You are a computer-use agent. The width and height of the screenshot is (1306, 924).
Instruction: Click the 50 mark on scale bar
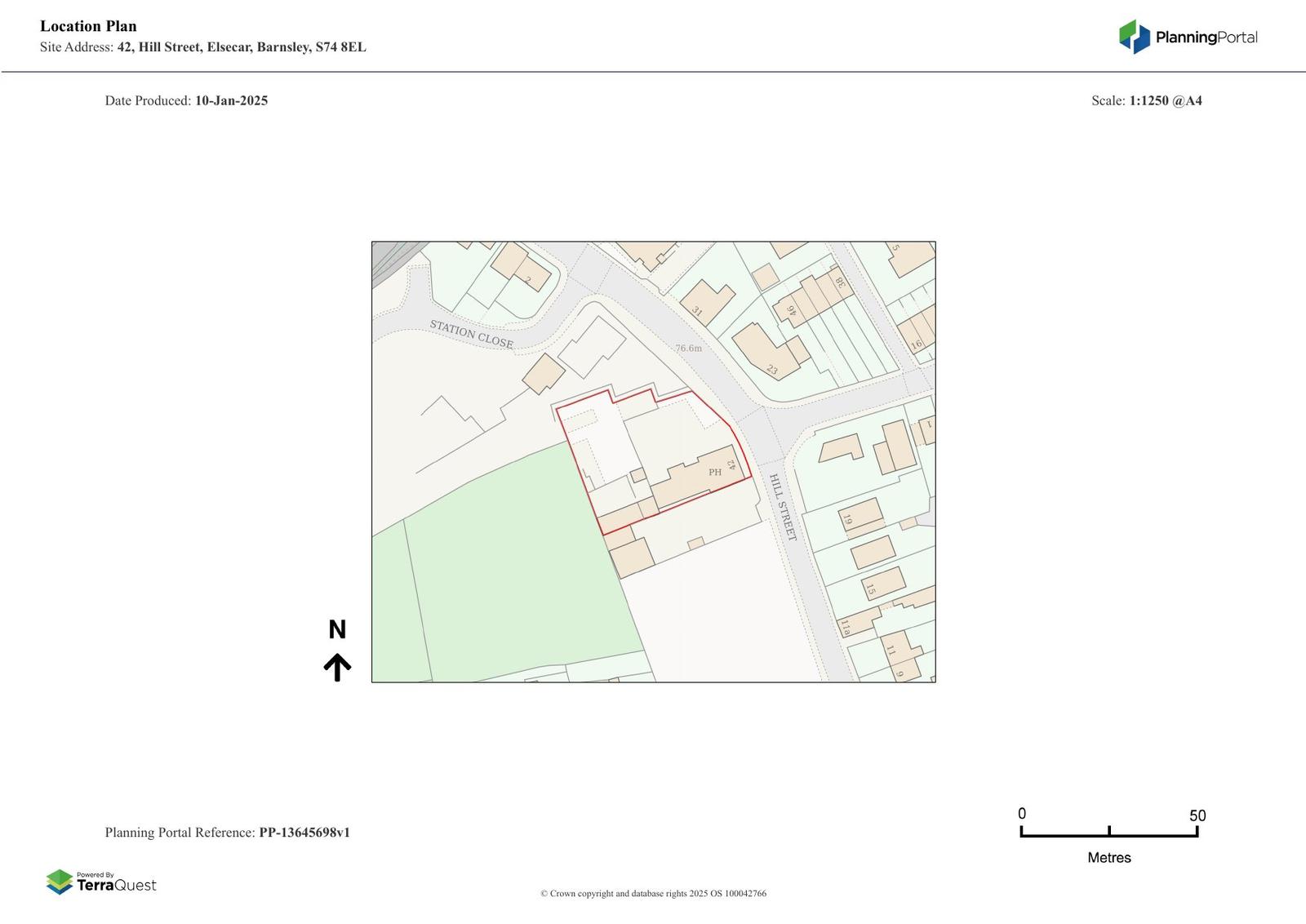coord(1197,815)
